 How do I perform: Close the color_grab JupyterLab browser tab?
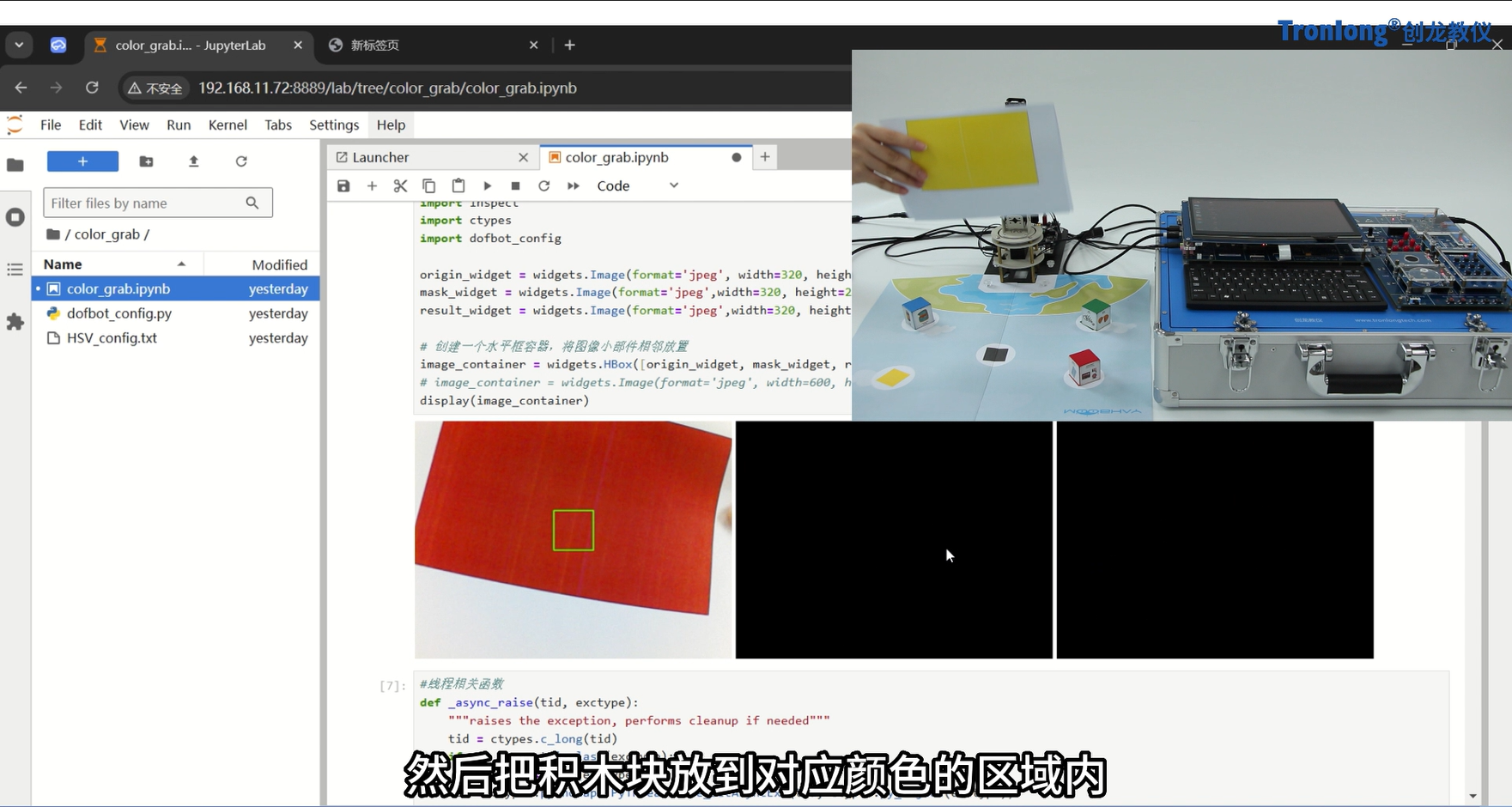tap(298, 45)
